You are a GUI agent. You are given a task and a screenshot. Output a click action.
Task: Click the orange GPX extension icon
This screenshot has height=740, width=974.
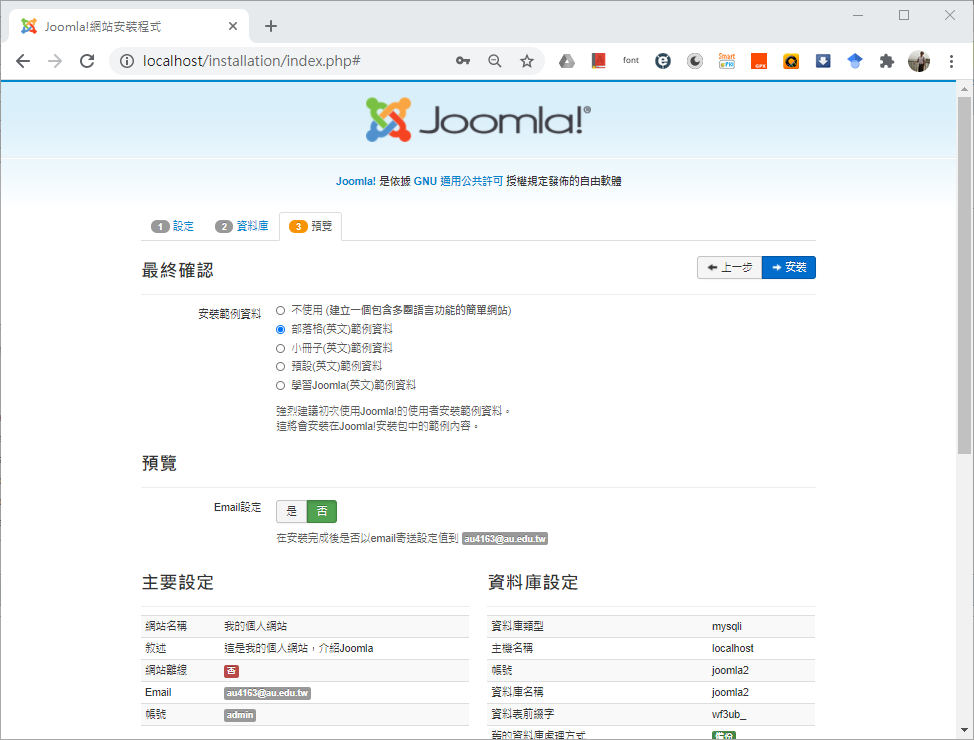click(x=759, y=61)
